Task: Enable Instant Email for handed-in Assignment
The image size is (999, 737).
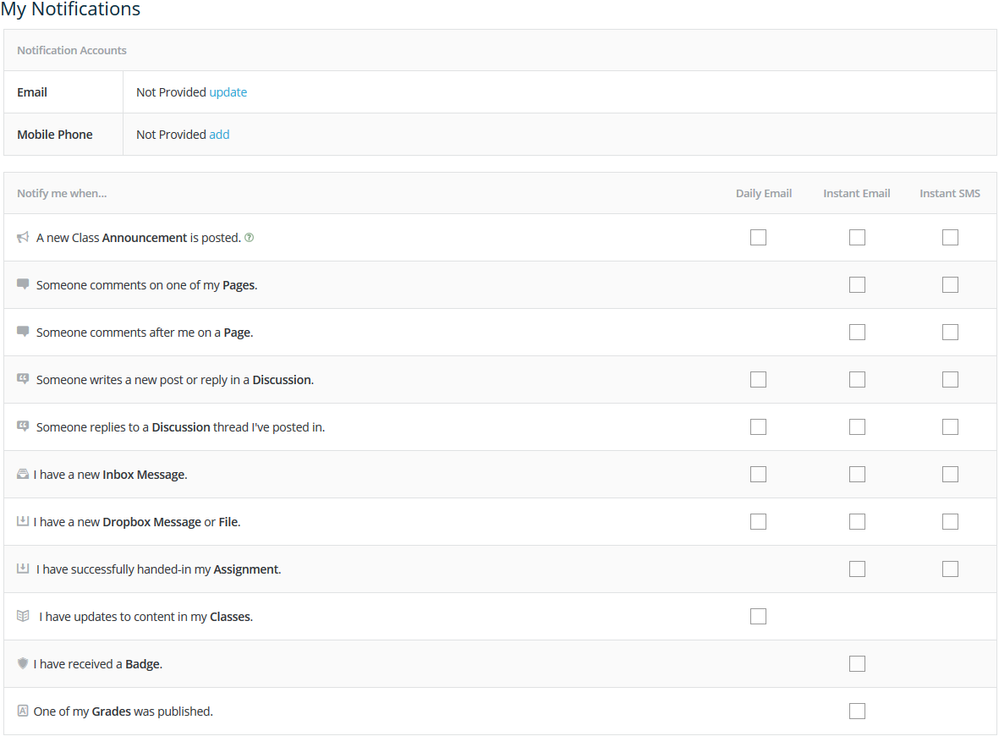Action: point(857,569)
